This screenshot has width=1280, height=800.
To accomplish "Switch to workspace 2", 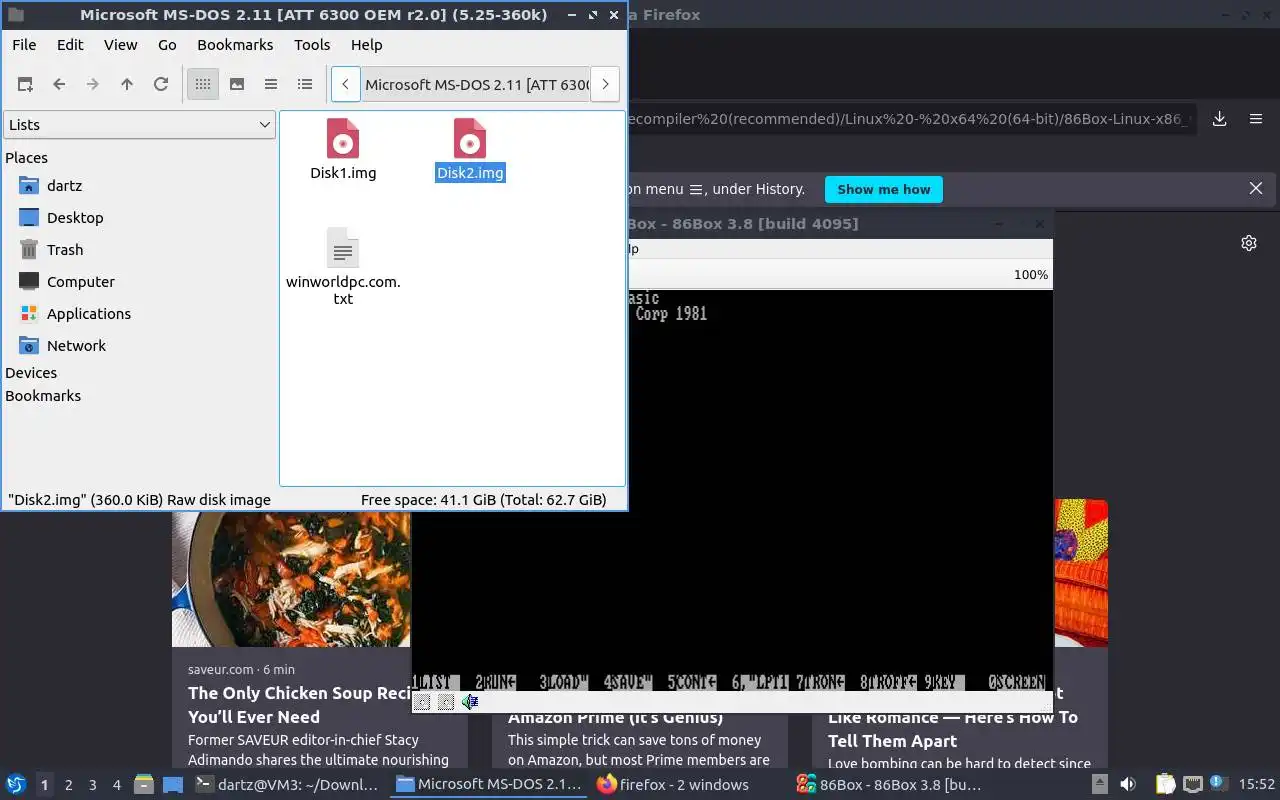I will click(x=68, y=785).
